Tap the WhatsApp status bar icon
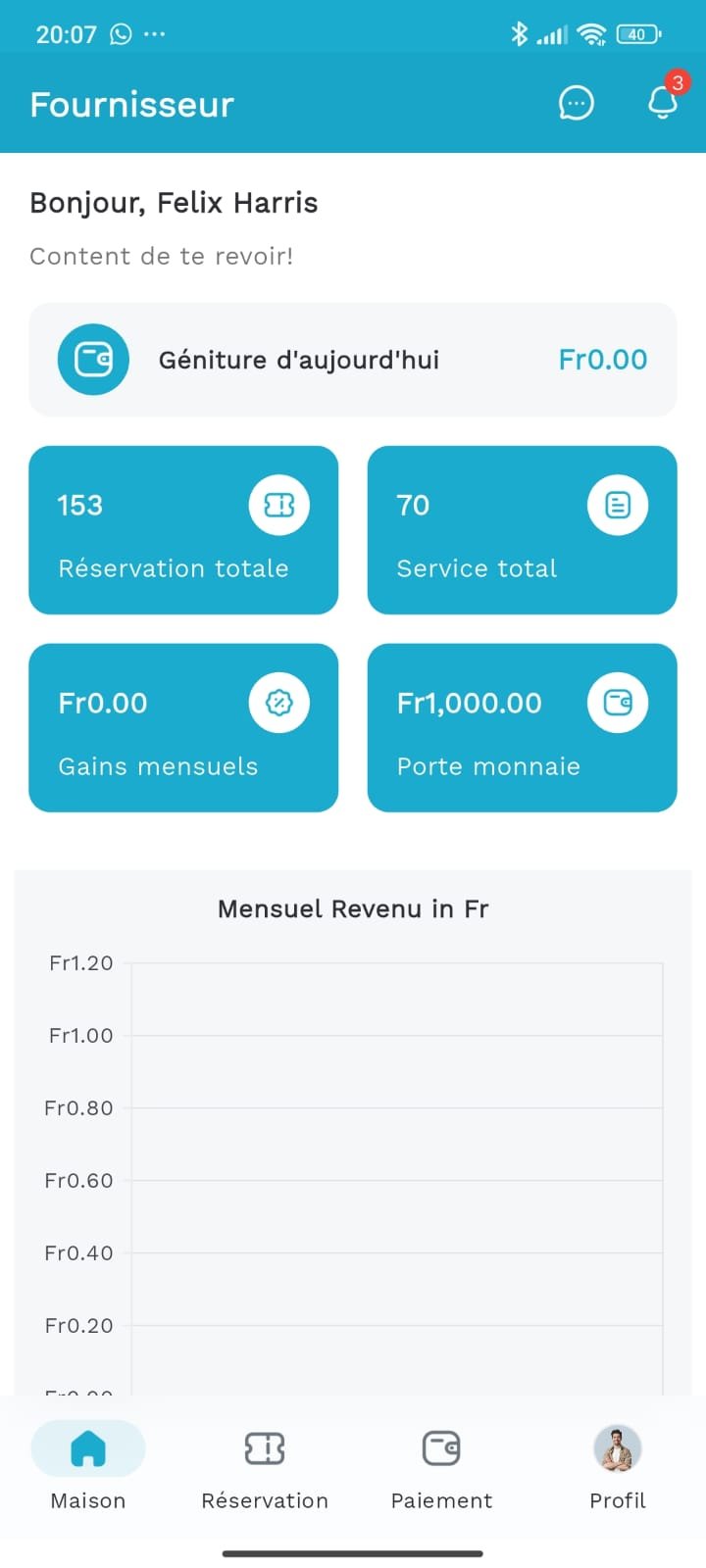The height and width of the screenshot is (1568, 706). tap(121, 34)
